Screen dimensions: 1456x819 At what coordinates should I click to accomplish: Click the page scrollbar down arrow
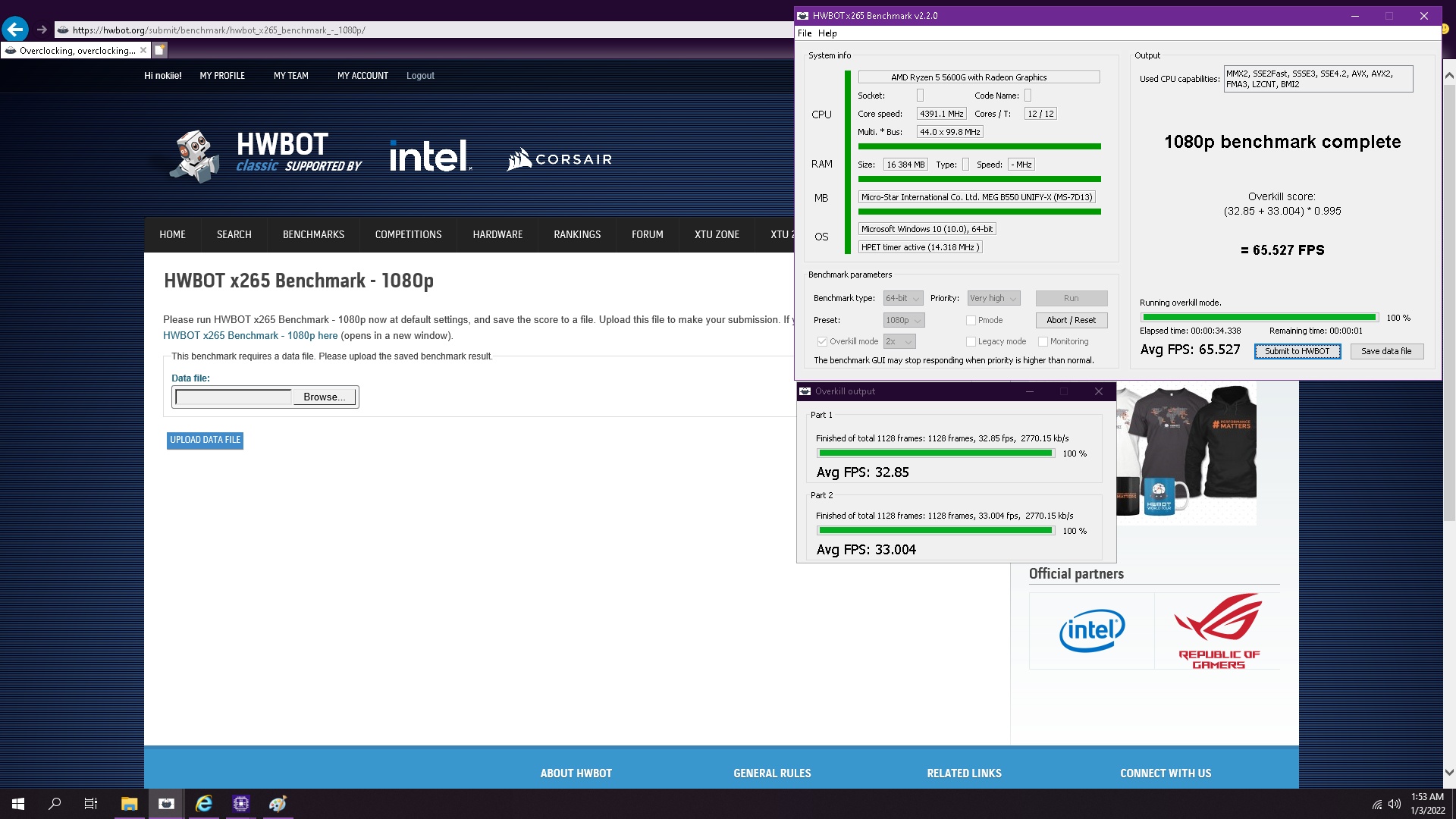[x=1449, y=772]
